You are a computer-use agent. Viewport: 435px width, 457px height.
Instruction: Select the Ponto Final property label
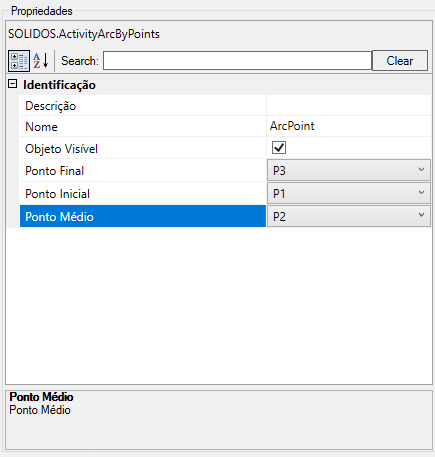click(54, 171)
